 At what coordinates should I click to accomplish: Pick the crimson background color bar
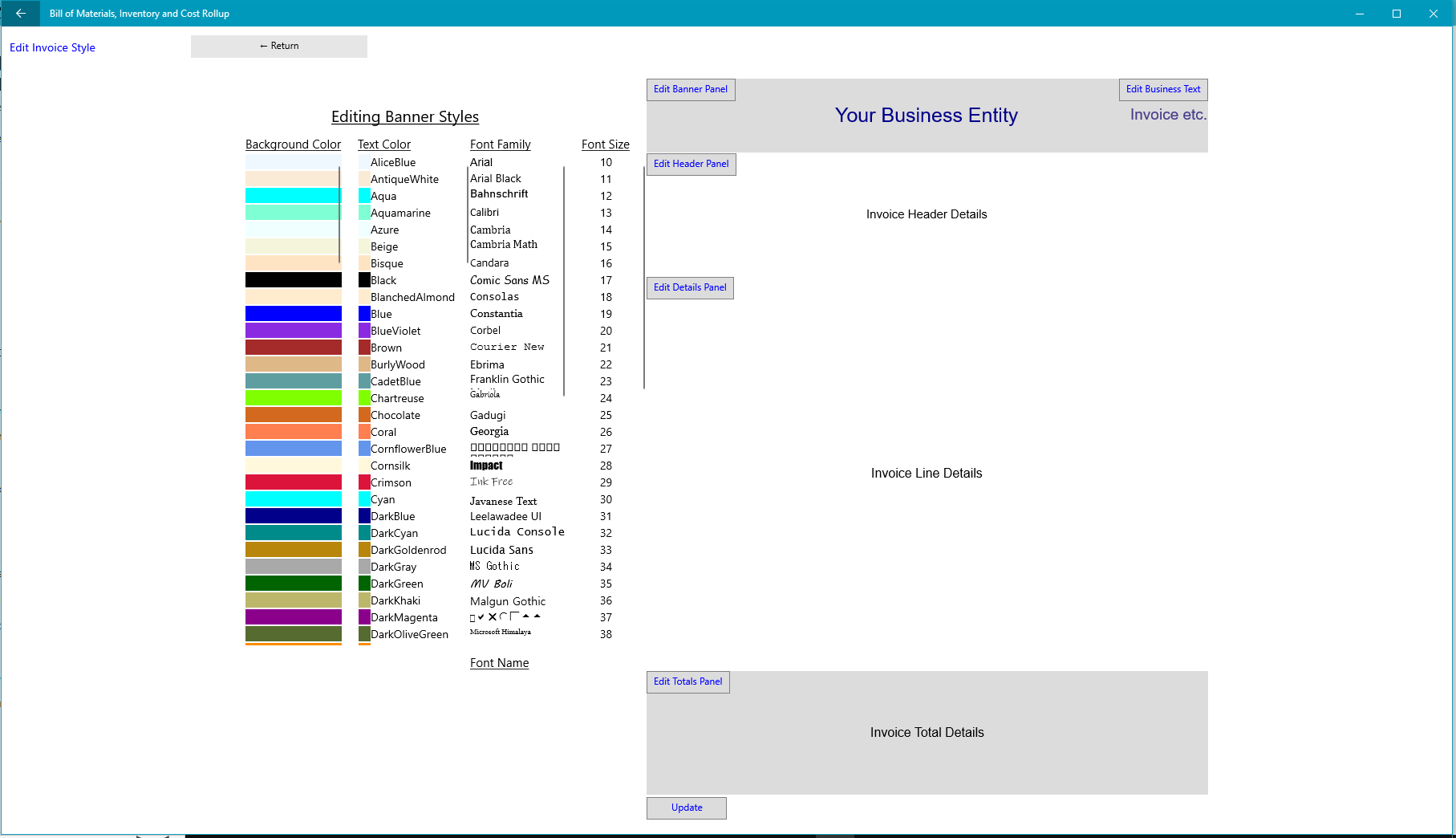click(293, 482)
